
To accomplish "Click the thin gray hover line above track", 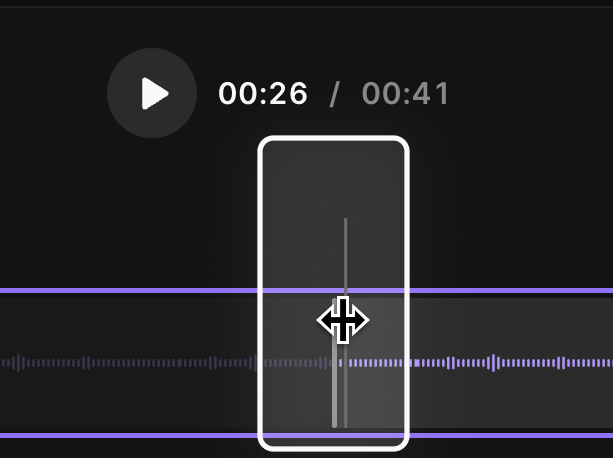I will [346, 254].
